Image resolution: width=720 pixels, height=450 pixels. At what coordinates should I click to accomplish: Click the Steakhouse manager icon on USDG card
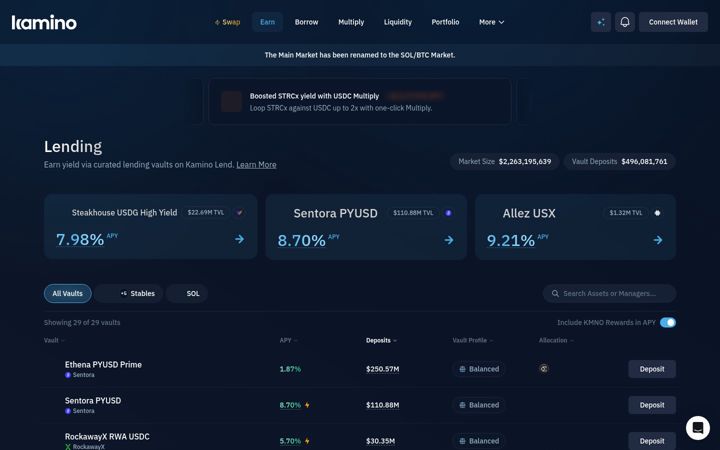coord(239,213)
